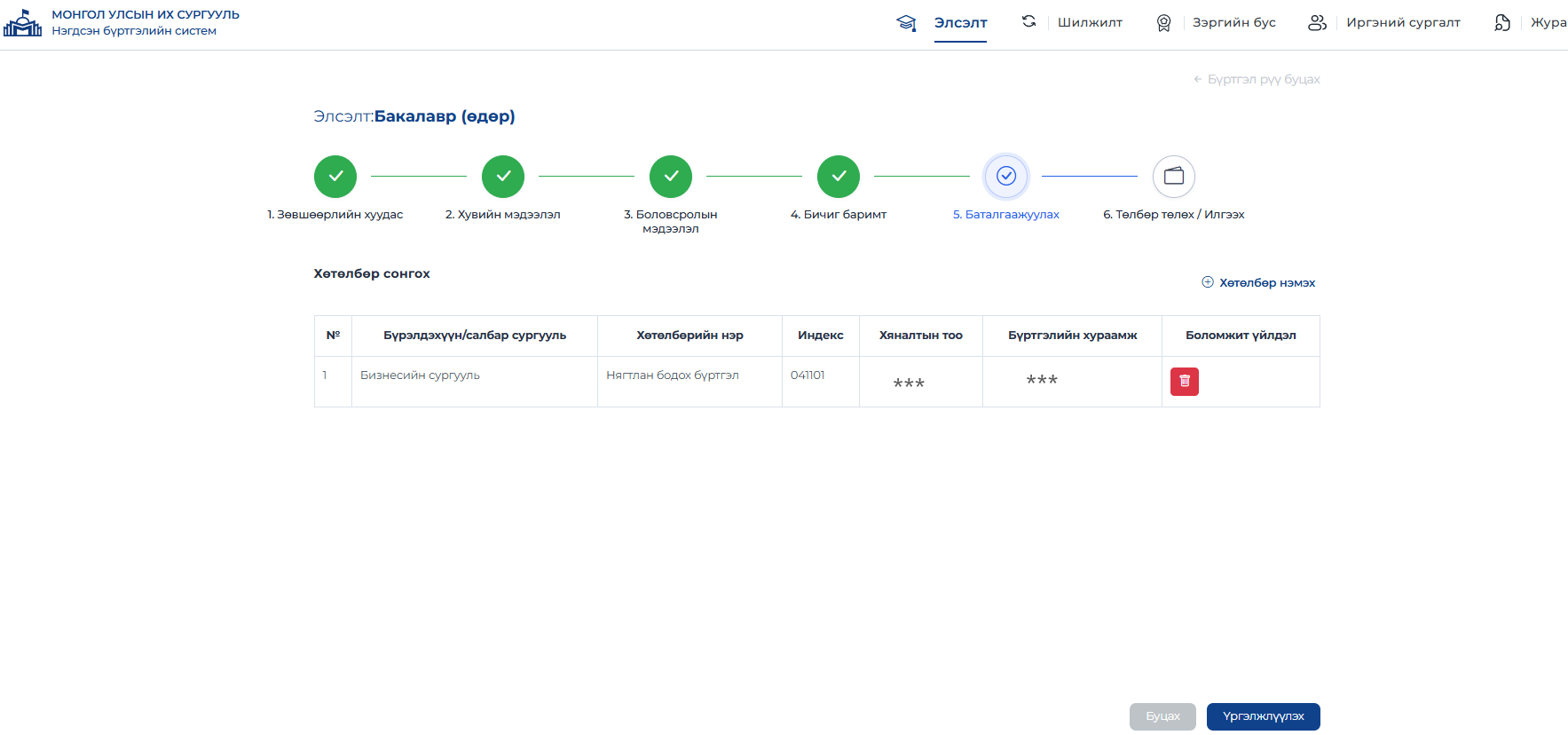
Task: Click the icon beside the Жура menu
Action: click(x=1502, y=23)
